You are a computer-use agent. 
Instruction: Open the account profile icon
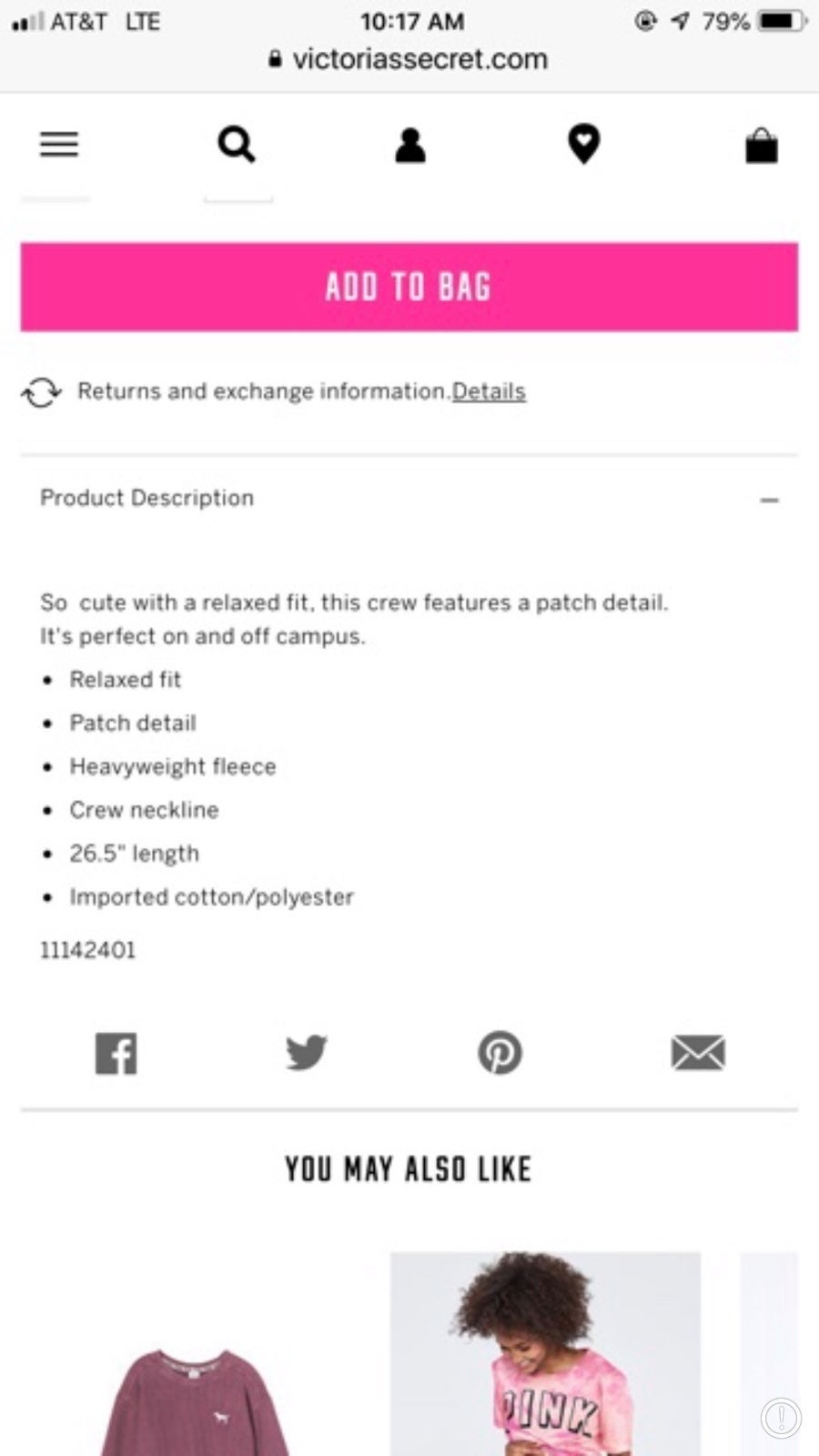(410, 145)
